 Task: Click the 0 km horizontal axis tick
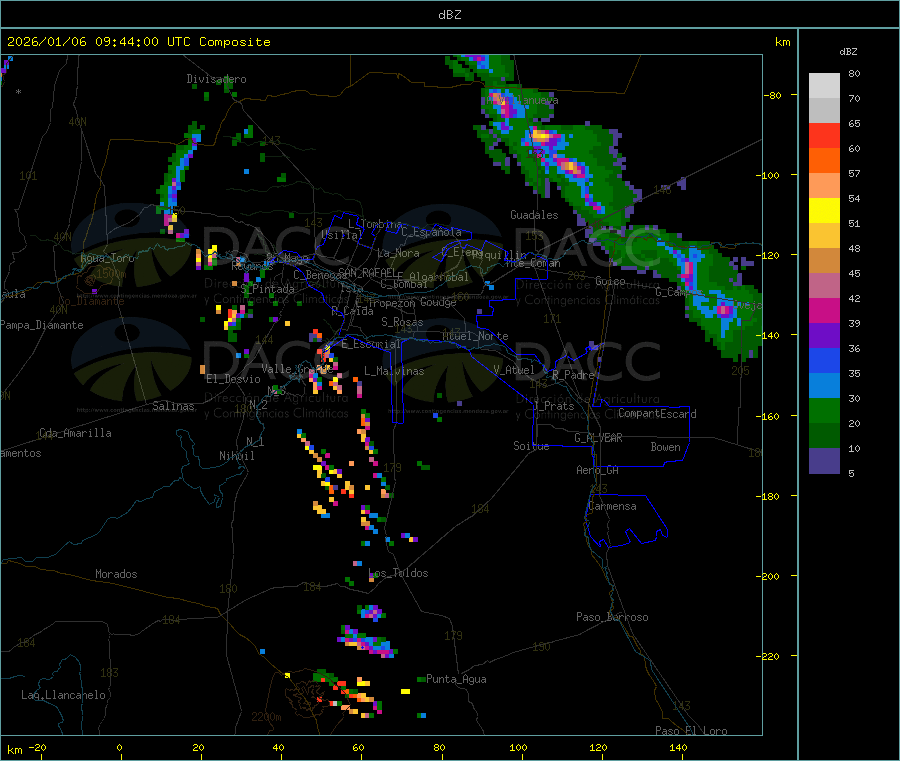coord(119,747)
